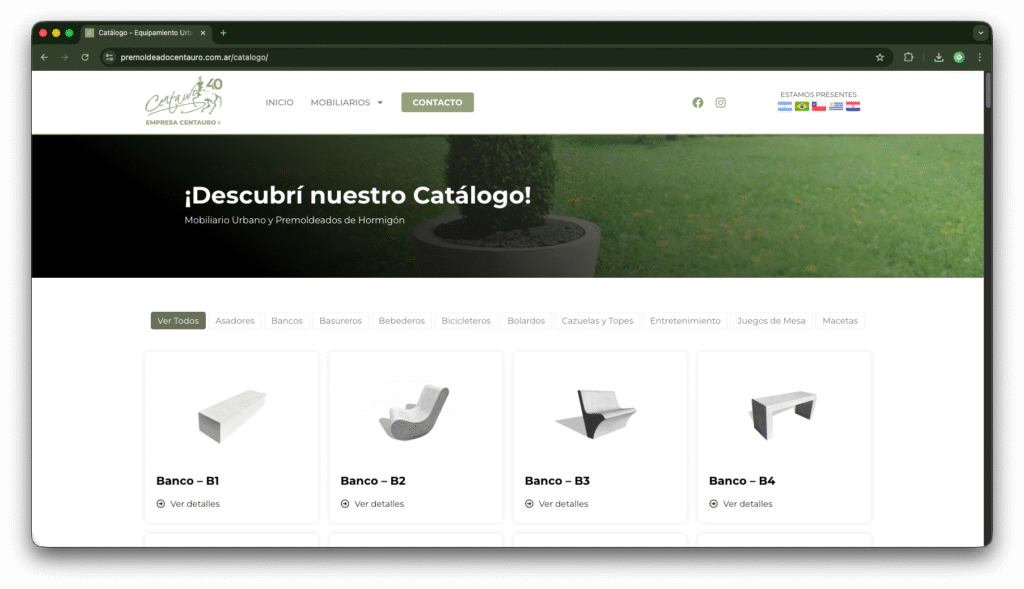Open browser extensions puzzle icon
This screenshot has height=589, width=1024.
tap(909, 57)
